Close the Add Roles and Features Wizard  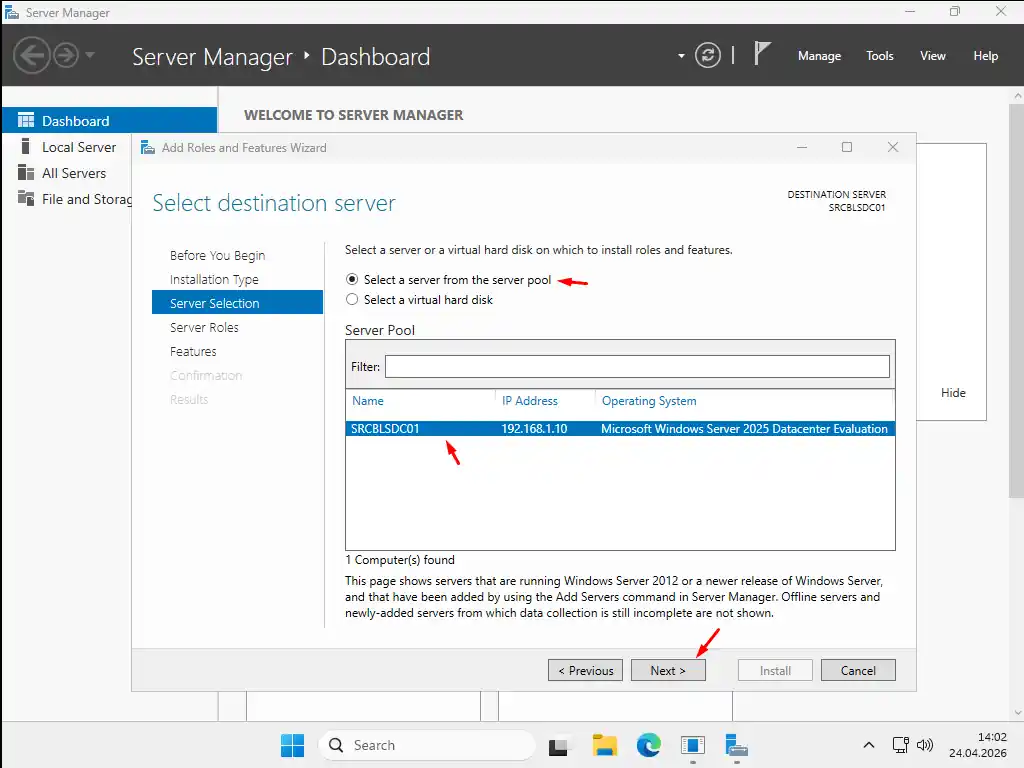pyautogui.click(x=893, y=148)
